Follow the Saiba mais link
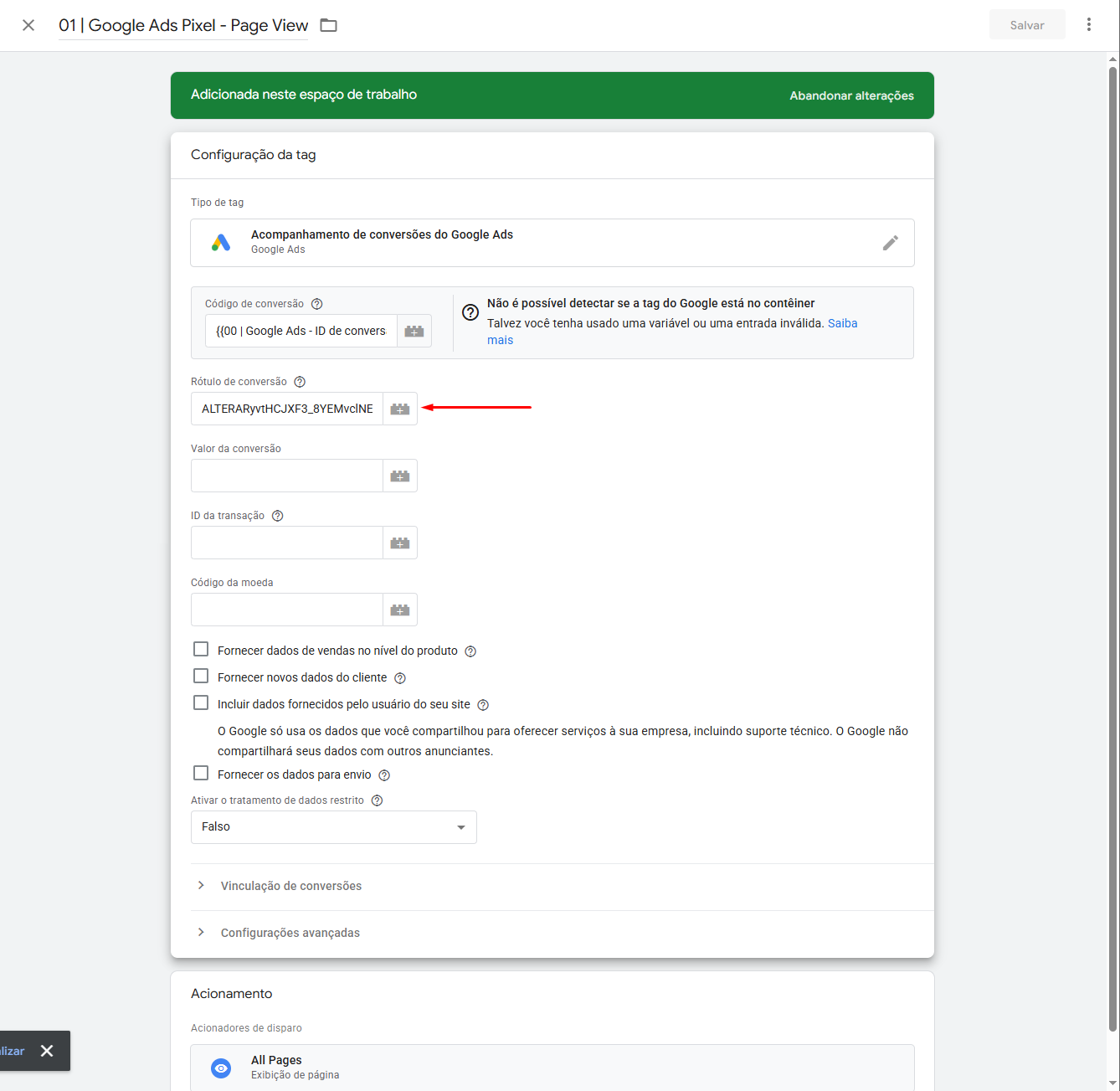The width and height of the screenshot is (1120, 1091). 842,323
